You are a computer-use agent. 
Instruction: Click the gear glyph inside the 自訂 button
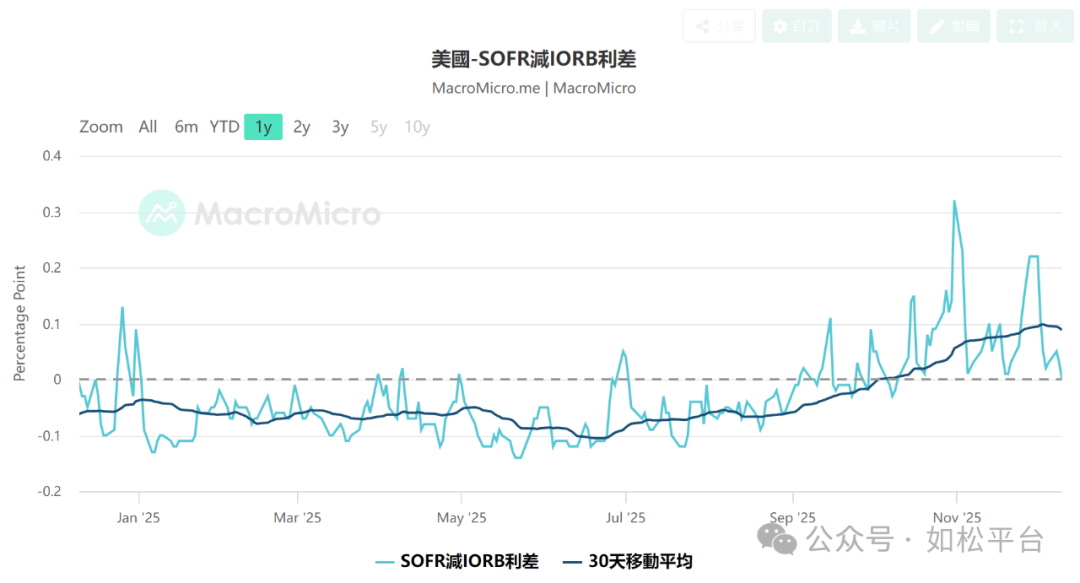tap(781, 25)
